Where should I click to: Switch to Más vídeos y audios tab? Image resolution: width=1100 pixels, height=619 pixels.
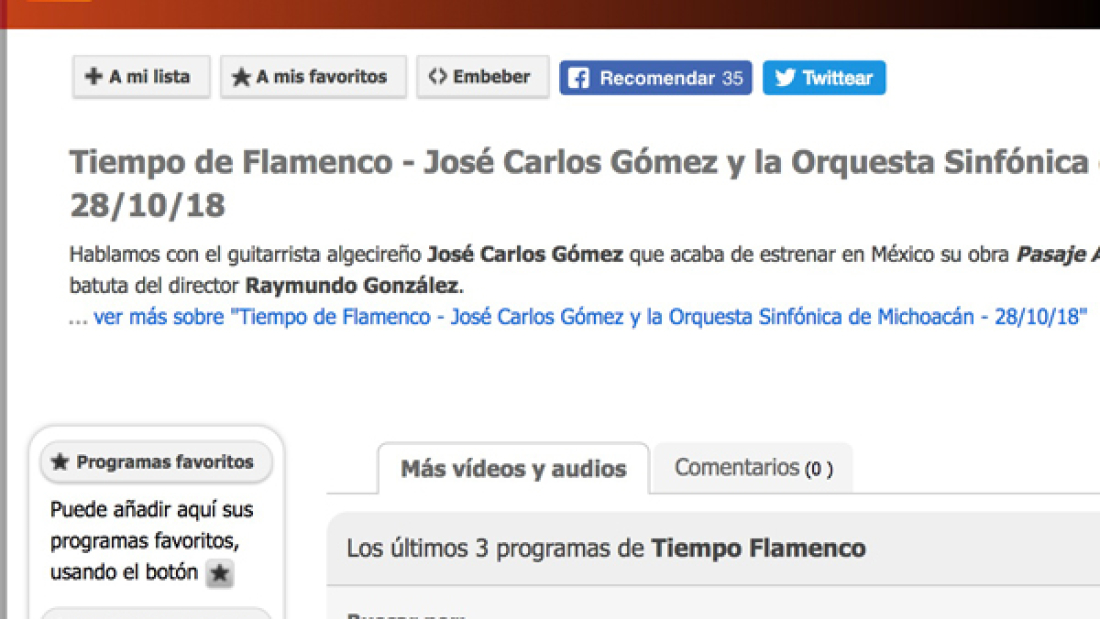point(513,468)
